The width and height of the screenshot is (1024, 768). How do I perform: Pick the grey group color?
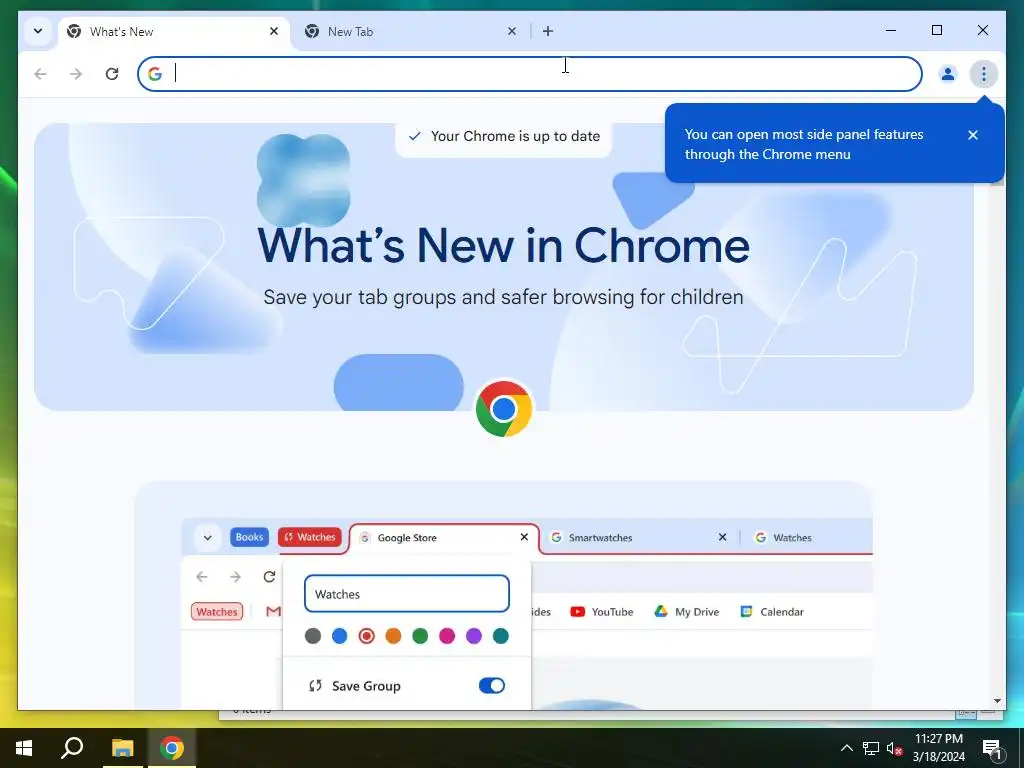pos(313,636)
